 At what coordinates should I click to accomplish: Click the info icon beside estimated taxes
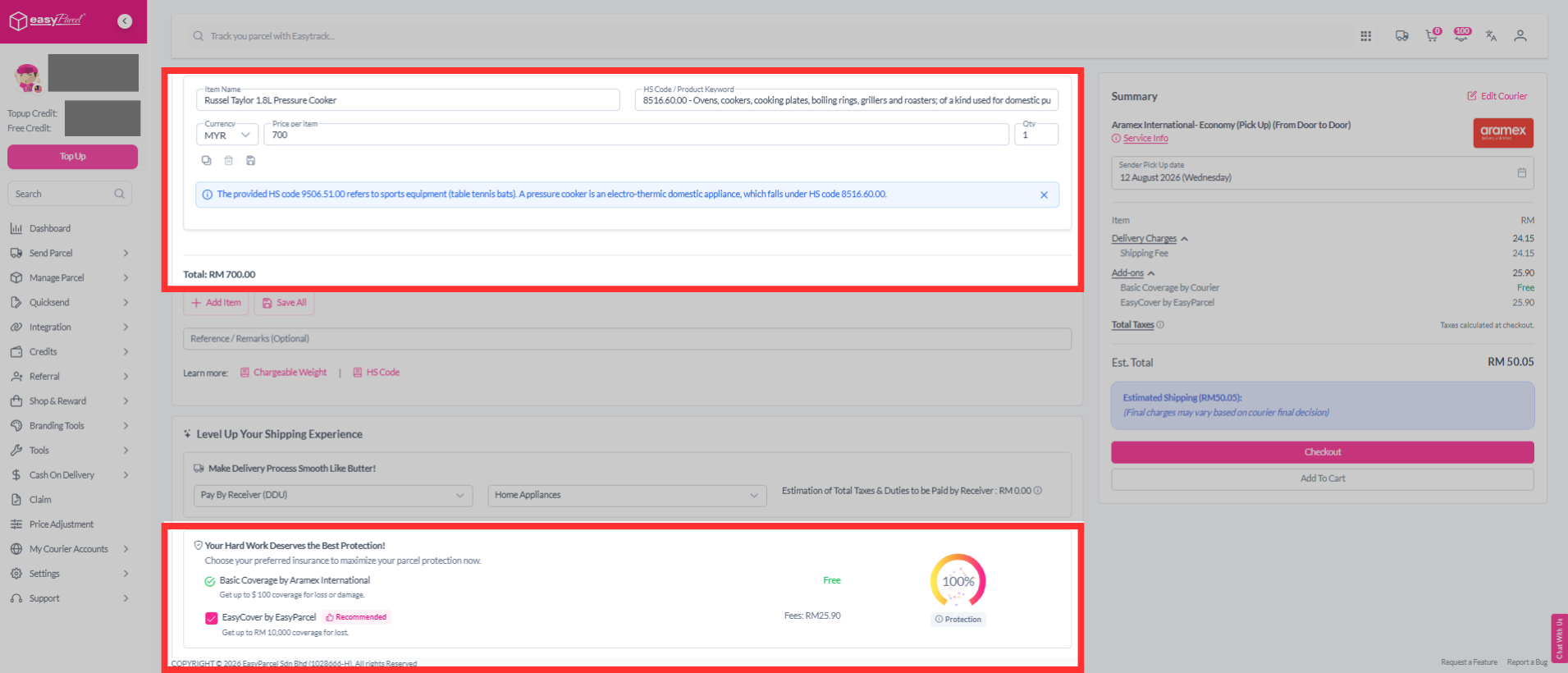tap(1038, 491)
